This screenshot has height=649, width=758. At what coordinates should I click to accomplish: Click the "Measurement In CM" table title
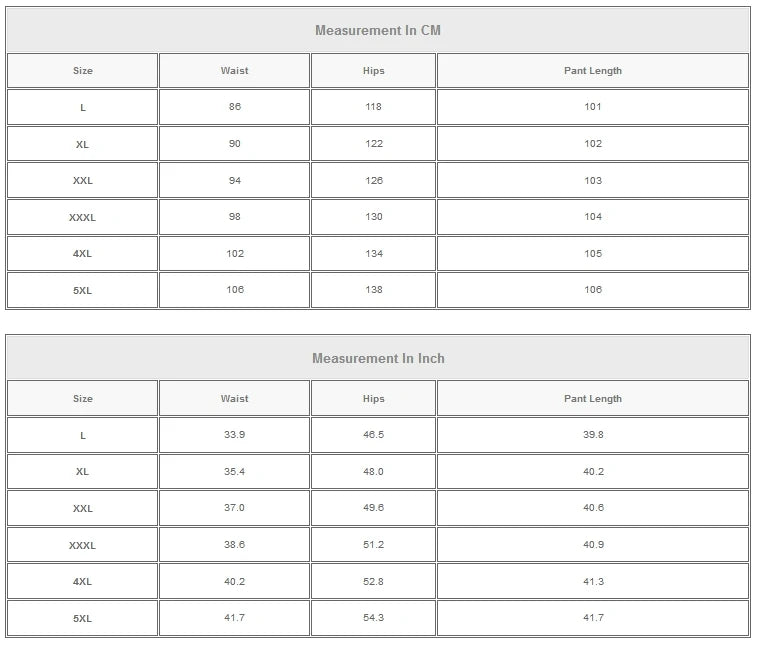click(x=378, y=31)
